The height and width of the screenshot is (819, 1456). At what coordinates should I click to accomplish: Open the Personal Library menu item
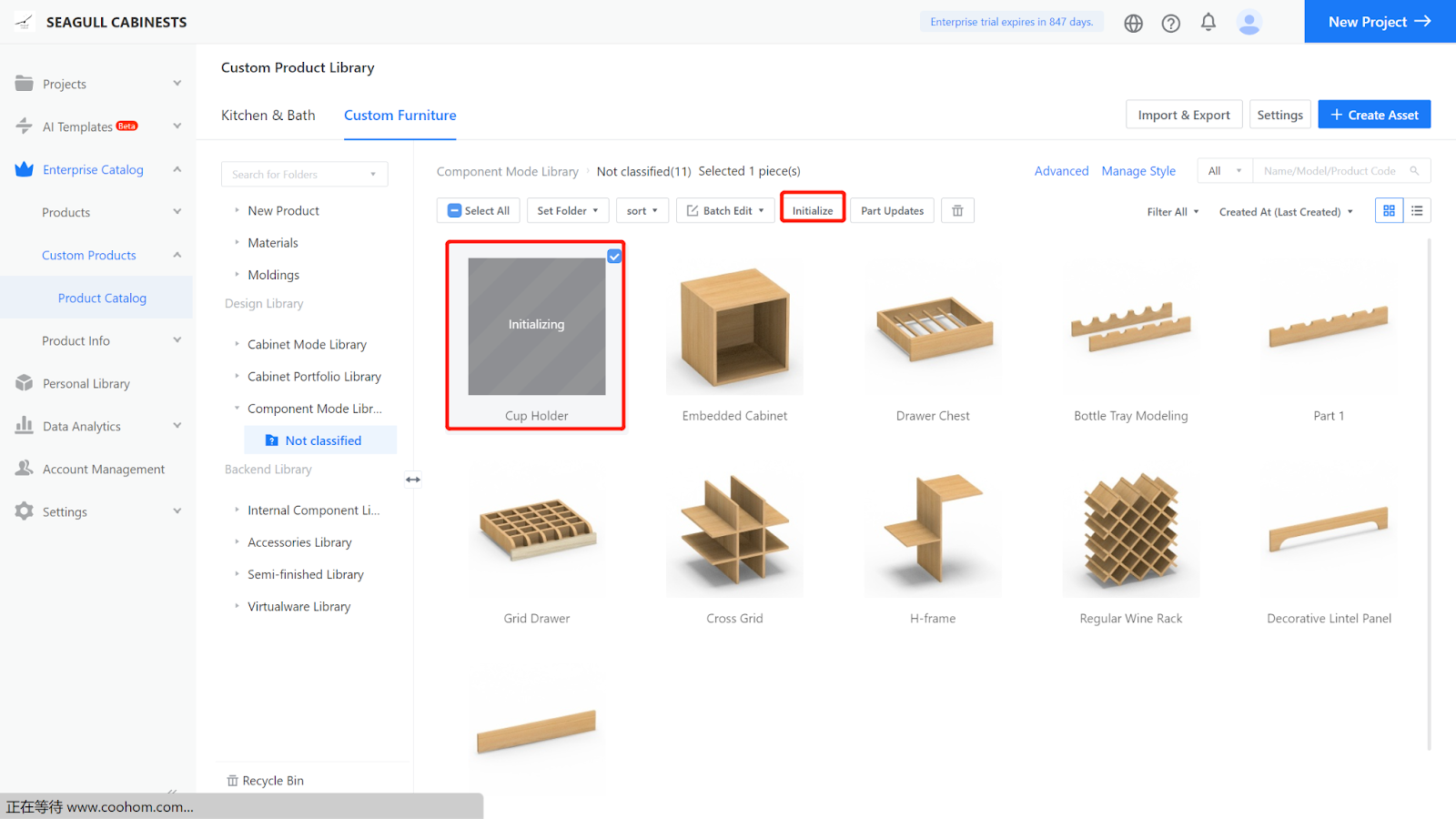pyautogui.click(x=86, y=384)
